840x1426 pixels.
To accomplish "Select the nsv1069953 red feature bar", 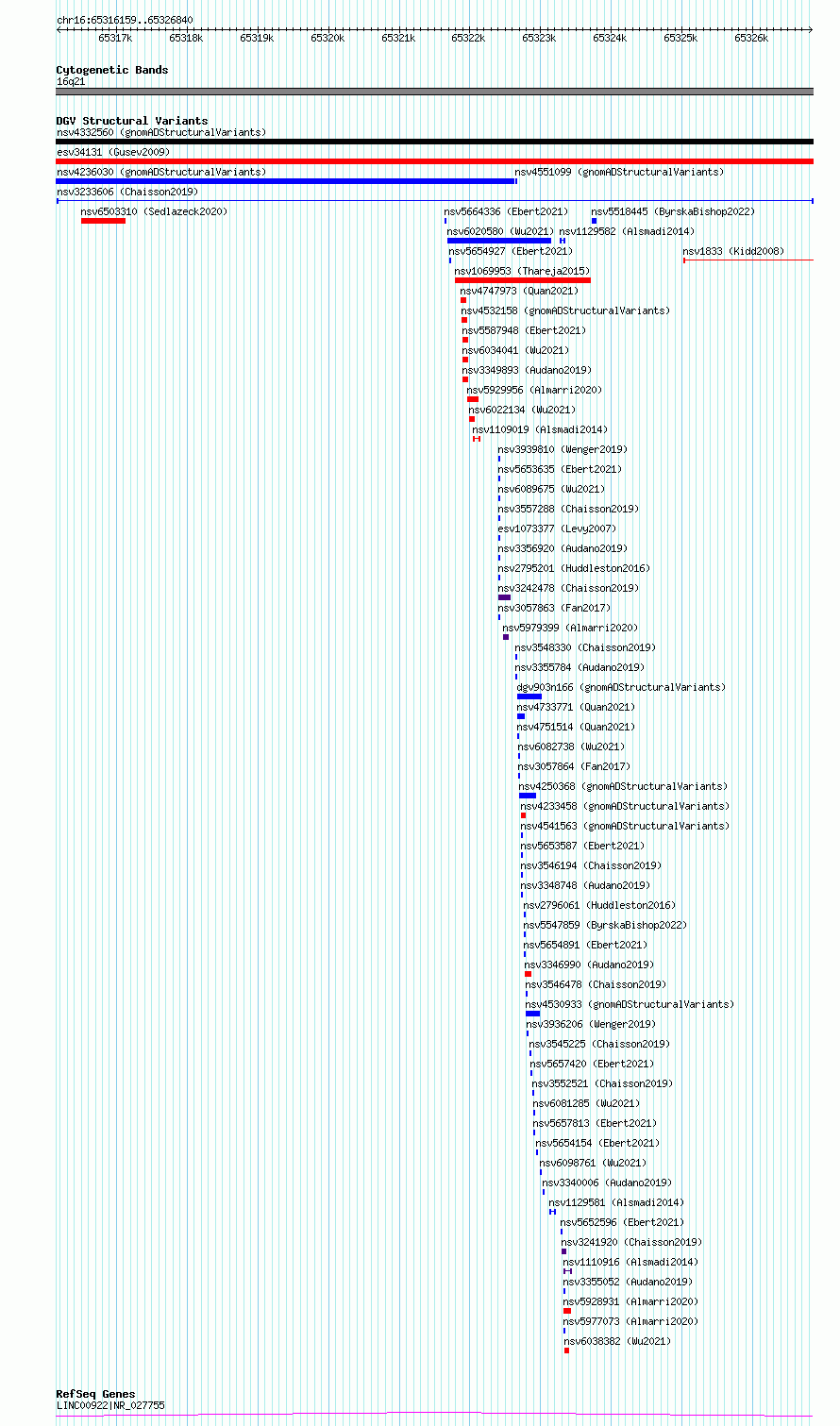I will pyautogui.click(x=523, y=280).
